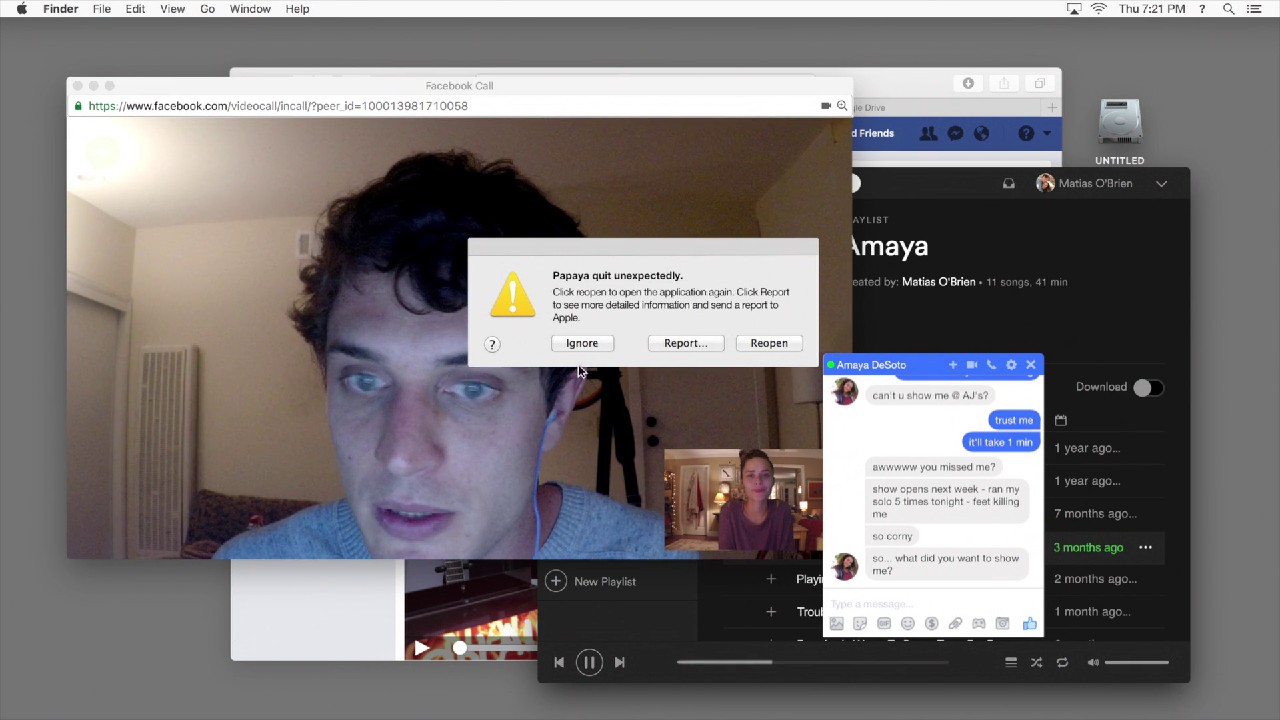This screenshot has width=1280, height=720.
Task: Open the GIF picker in chat
Action: point(884,624)
